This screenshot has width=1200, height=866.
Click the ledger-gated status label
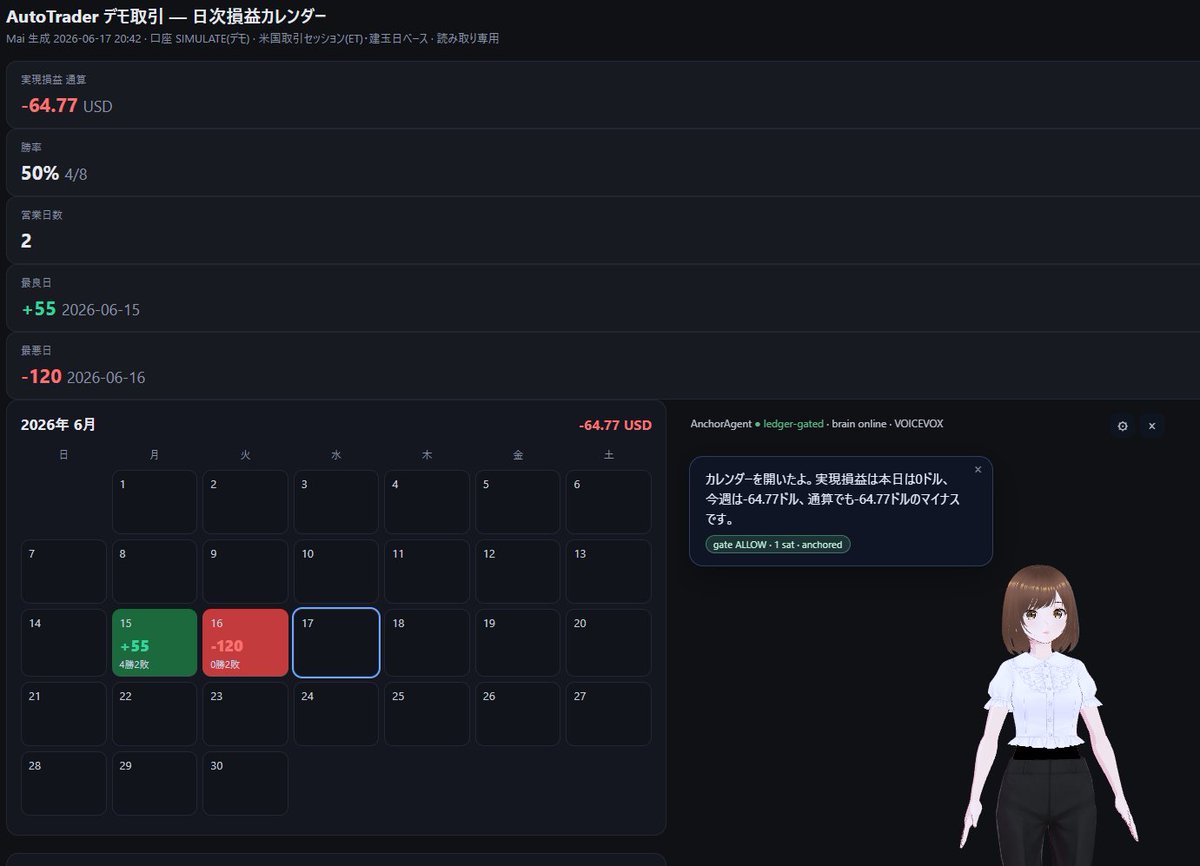pos(794,424)
